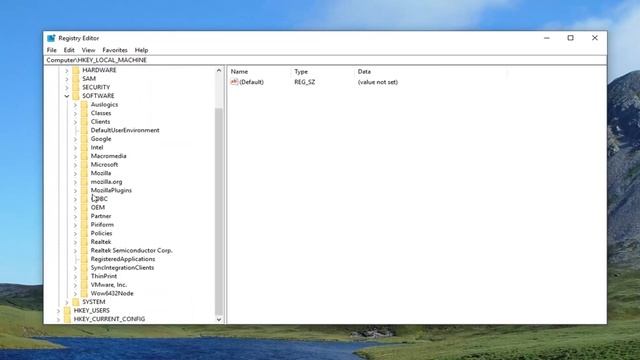Viewport: 640px width, 360px height.
Task: Click the OEM folder icon
Action: 84,207
